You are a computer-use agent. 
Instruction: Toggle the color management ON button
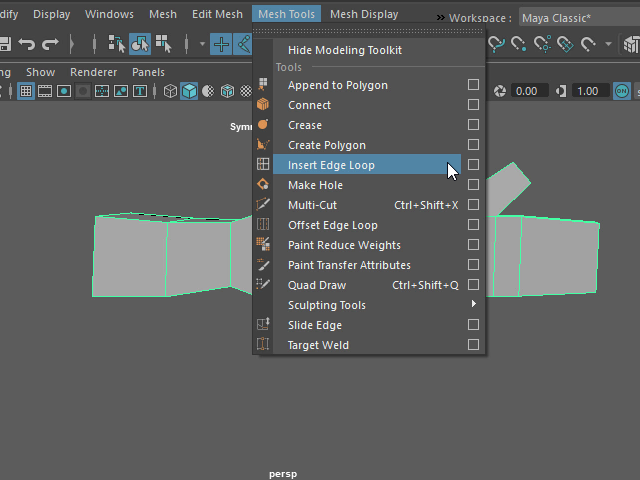623,91
